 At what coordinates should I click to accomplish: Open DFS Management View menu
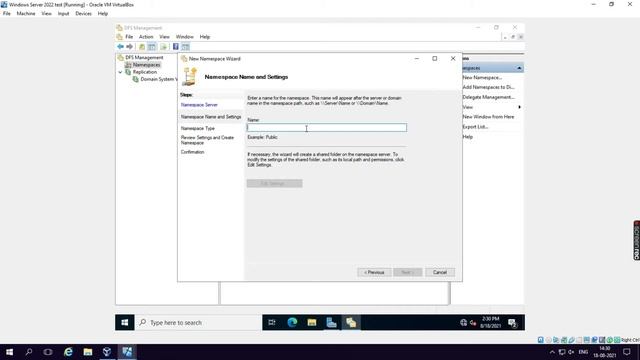[164, 37]
